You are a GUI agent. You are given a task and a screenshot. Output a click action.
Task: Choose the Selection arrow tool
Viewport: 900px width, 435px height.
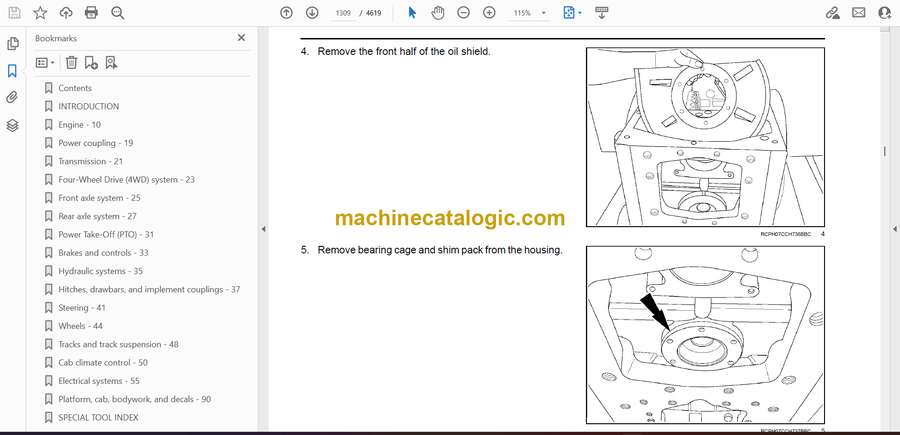click(x=412, y=13)
